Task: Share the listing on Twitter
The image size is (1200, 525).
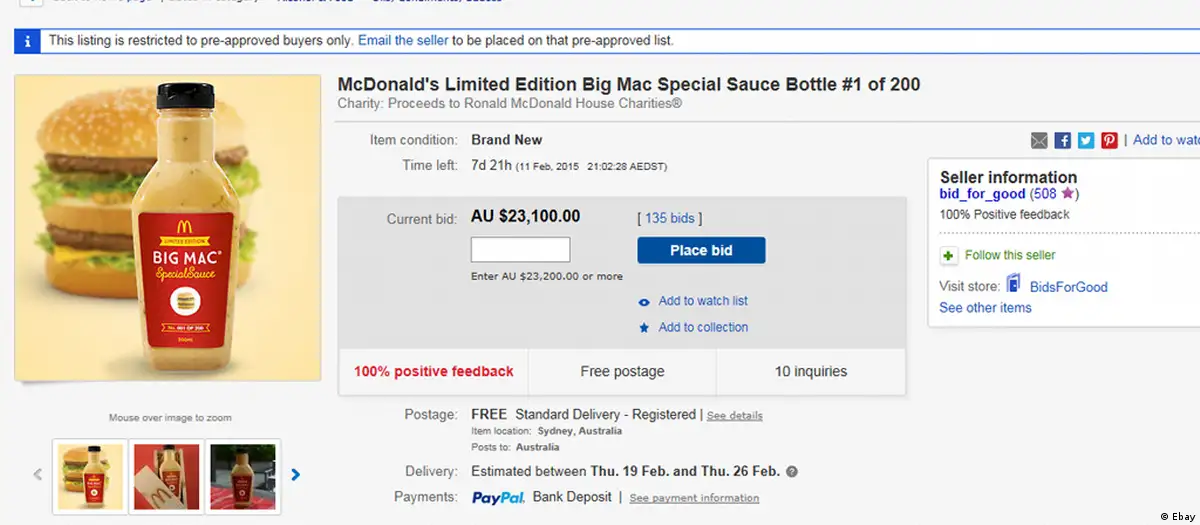Action: pos(1085,141)
